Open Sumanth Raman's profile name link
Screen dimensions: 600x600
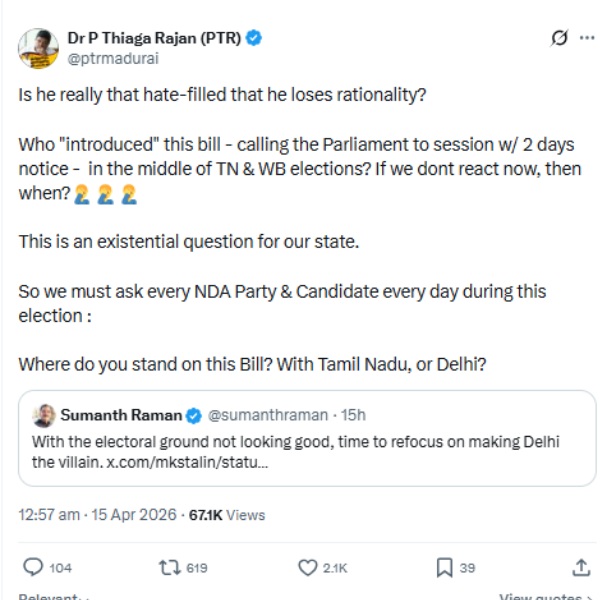click(x=122, y=415)
